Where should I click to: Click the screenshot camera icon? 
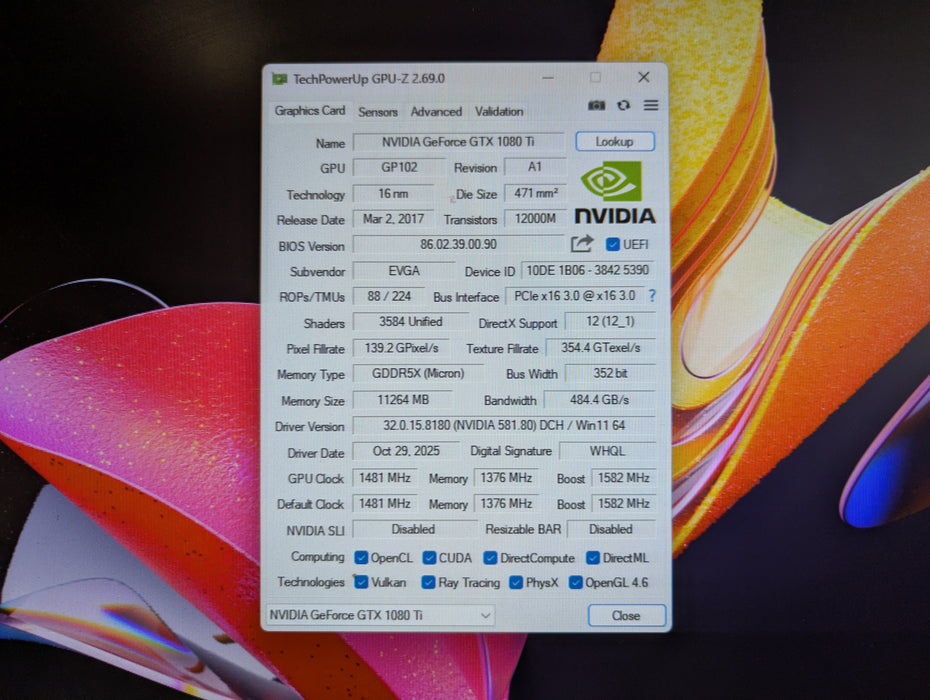596,105
